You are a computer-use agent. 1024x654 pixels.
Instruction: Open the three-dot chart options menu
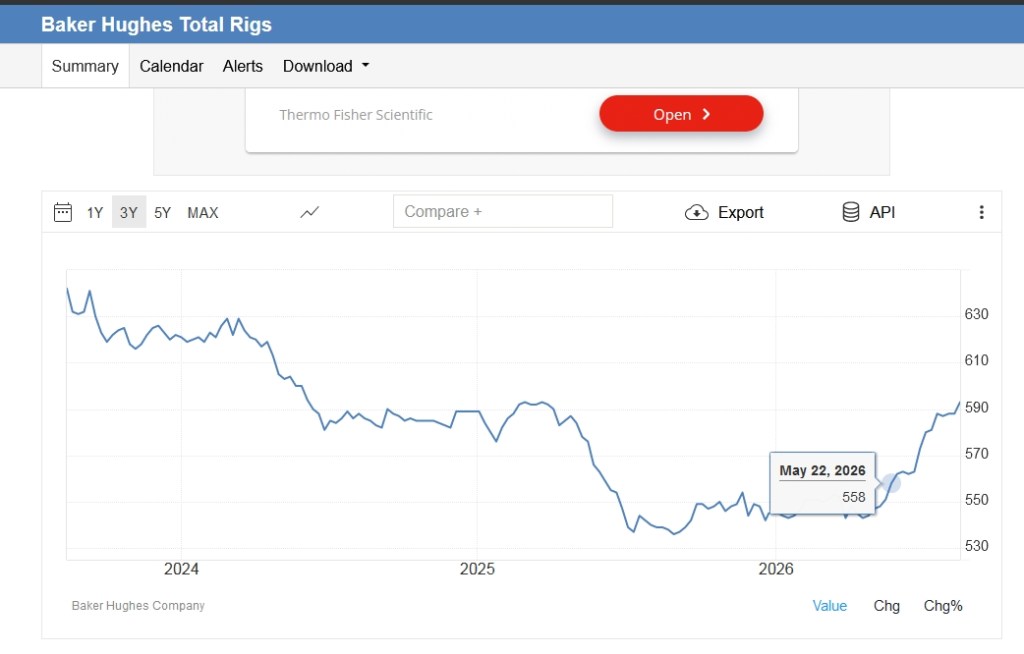click(x=981, y=212)
